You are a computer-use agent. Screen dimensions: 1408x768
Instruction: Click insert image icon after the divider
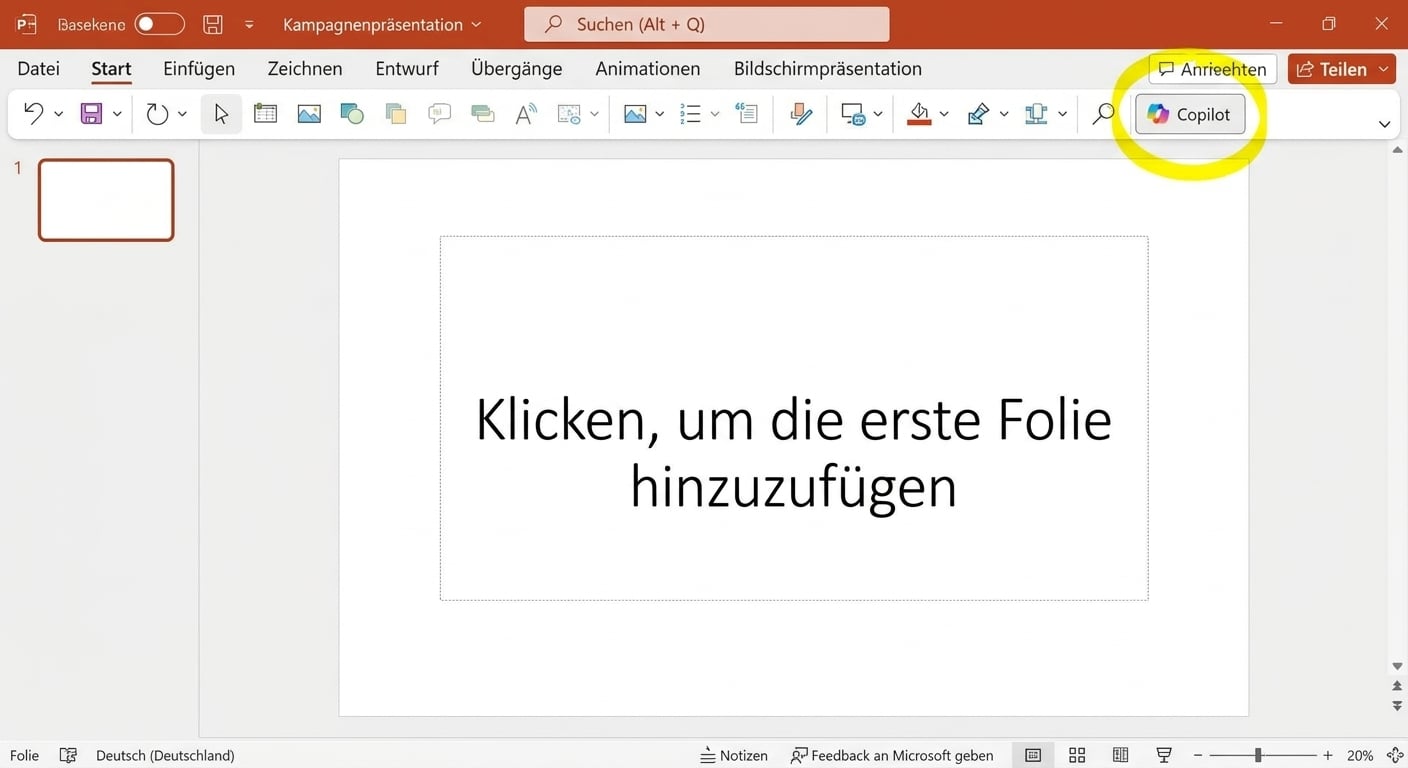click(x=635, y=114)
